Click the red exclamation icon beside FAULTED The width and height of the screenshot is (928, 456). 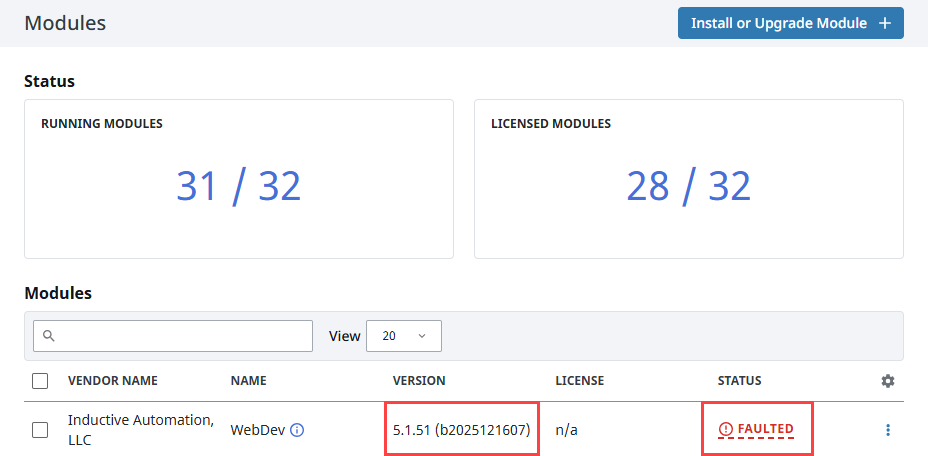[726, 429]
